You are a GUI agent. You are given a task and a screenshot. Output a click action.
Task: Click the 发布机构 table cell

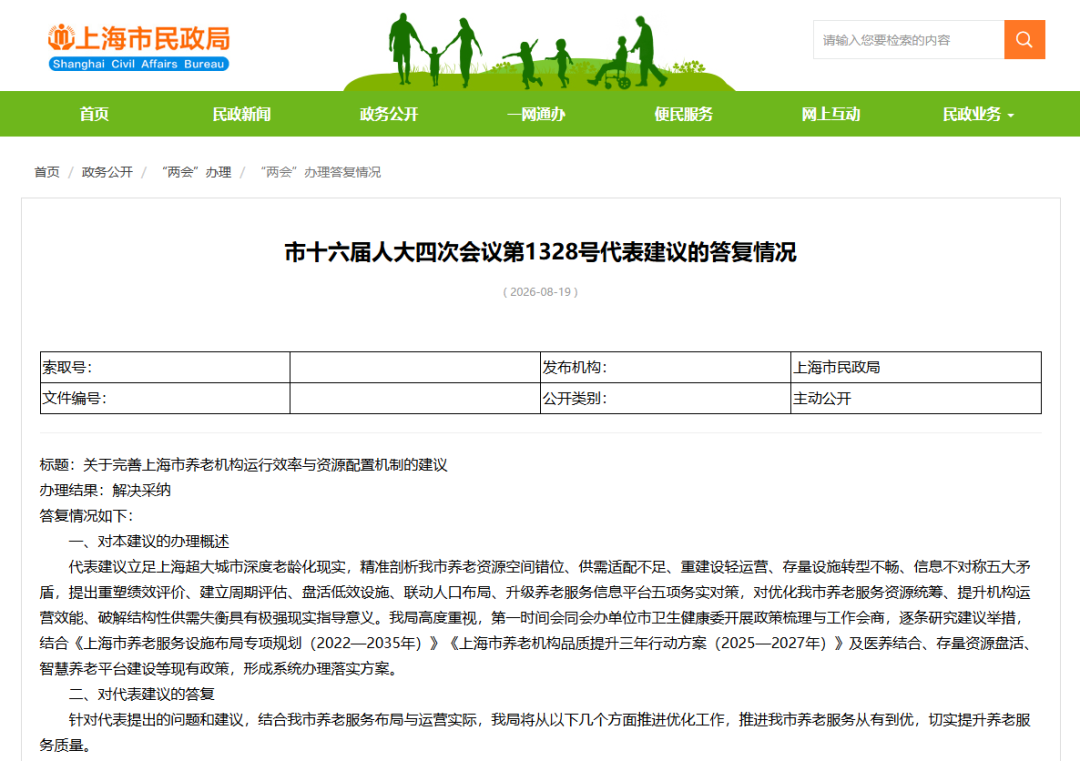coord(665,367)
